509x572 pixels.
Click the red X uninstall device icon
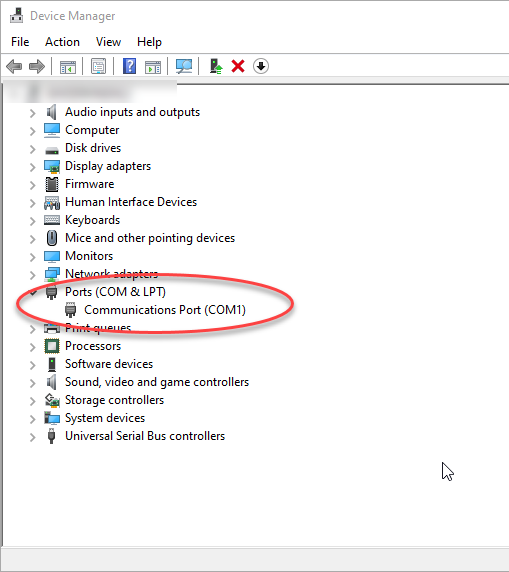pyautogui.click(x=238, y=66)
